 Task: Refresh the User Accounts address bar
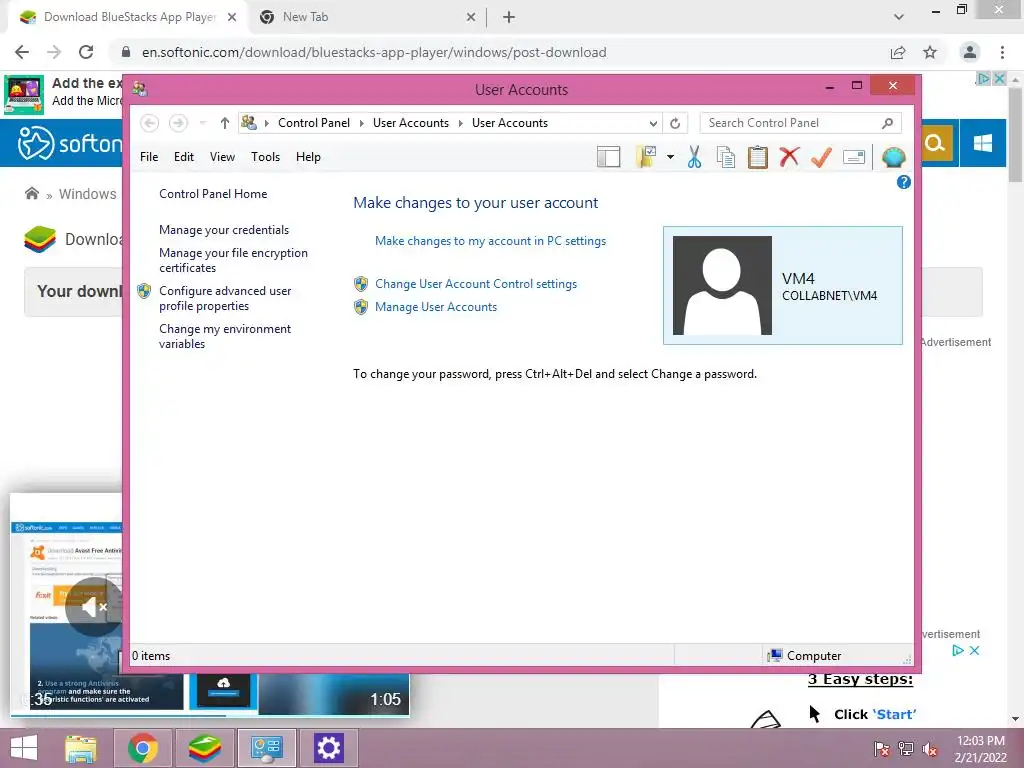tap(675, 123)
